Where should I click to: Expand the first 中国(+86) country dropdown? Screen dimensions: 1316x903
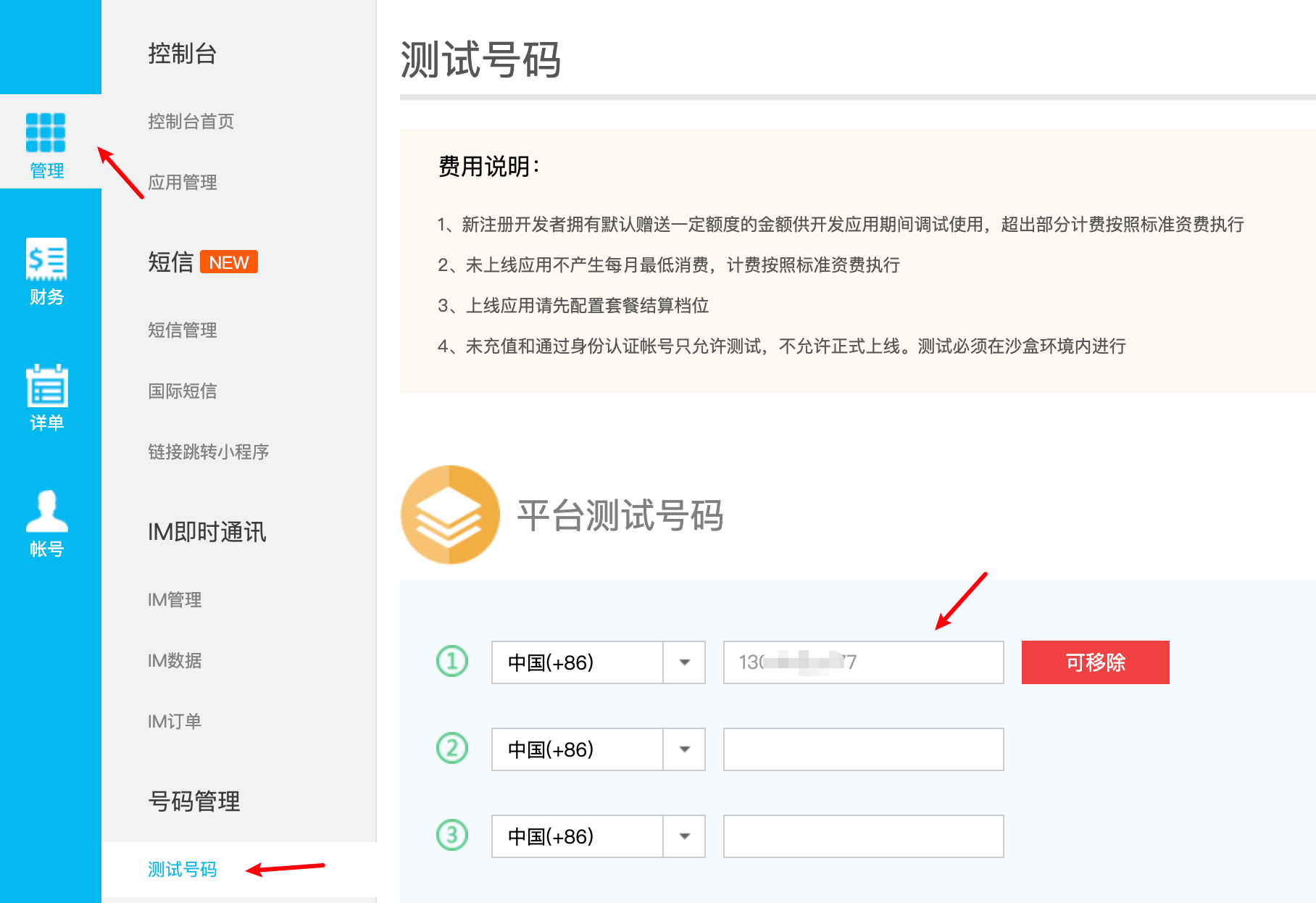pos(684,662)
